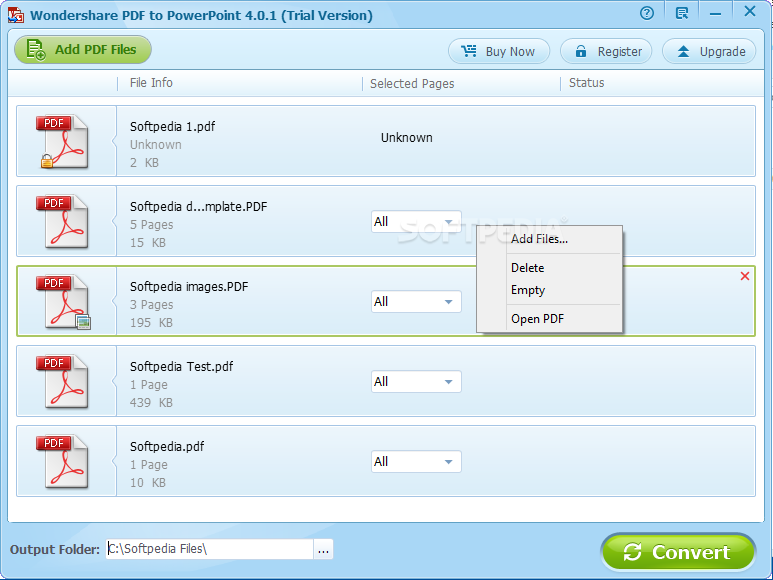Select the Softpedia.pdf file icon
The width and height of the screenshot is (773, 580).
(62, 461)
